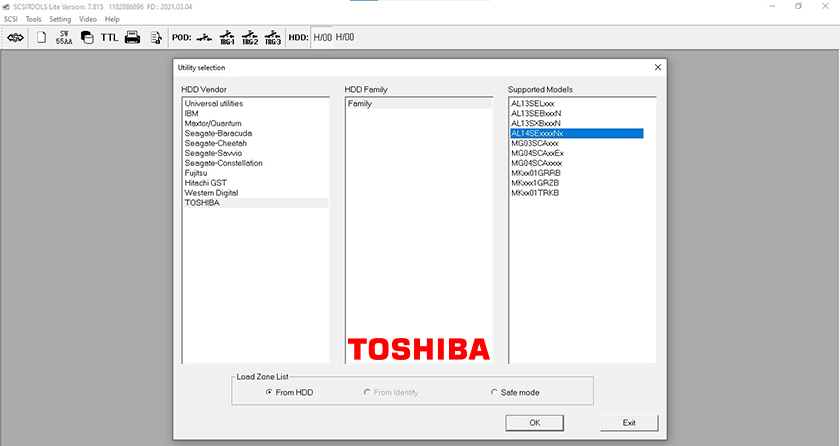
Task: Open the Tools menu
Action: click(33, 19)
